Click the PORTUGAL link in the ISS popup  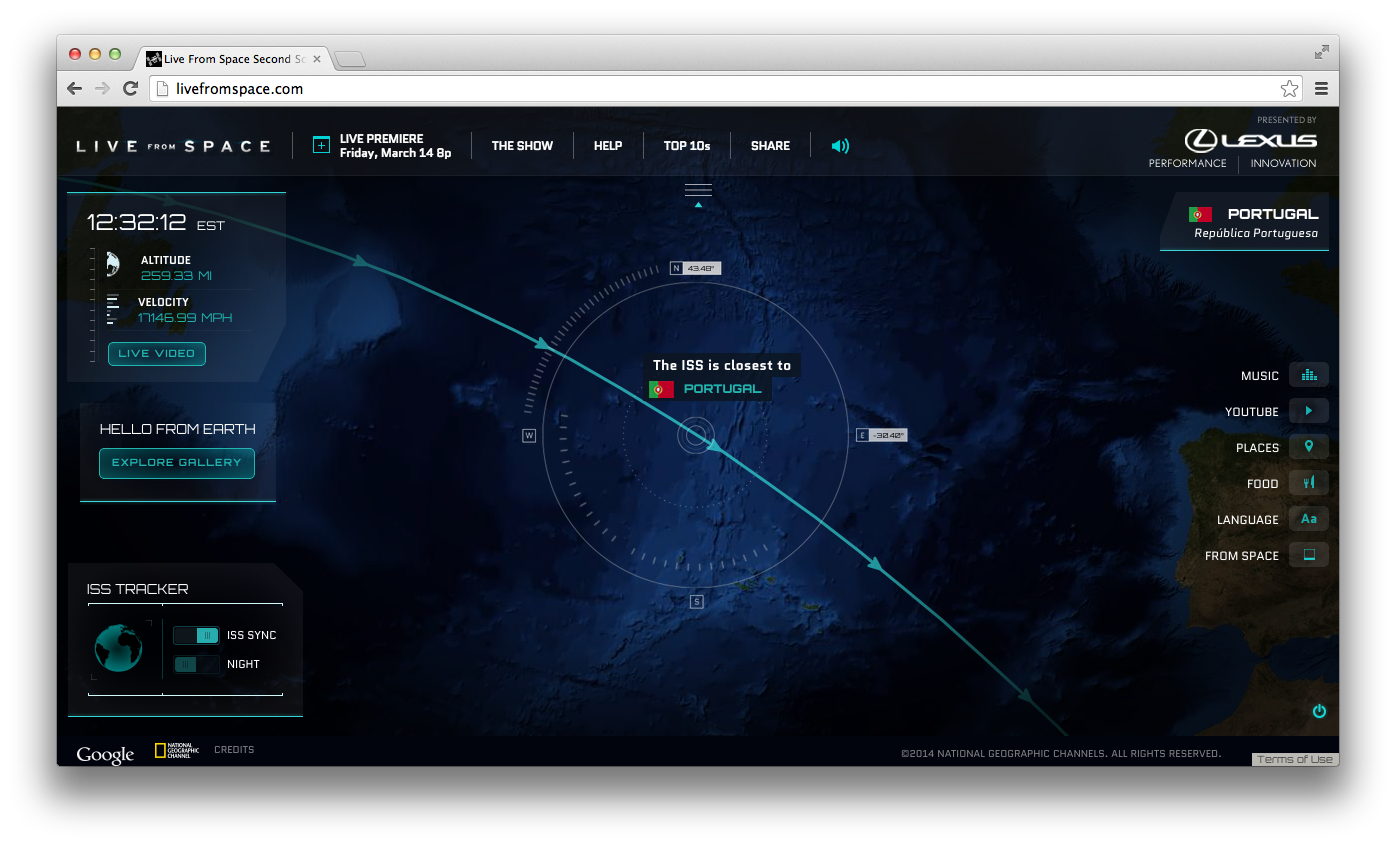pos(722,389)
